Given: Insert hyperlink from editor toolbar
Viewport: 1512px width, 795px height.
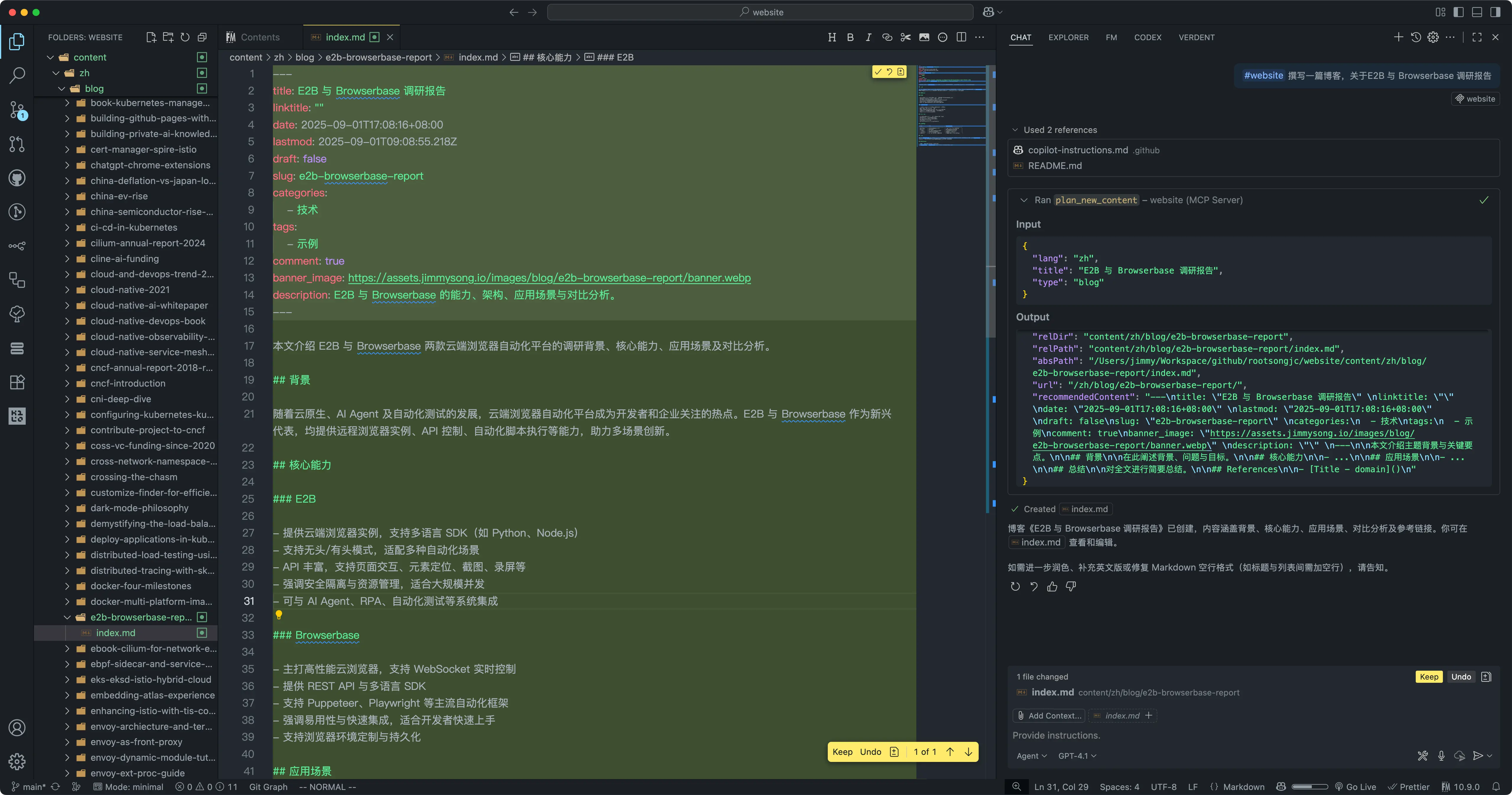Looking at the screenshot, I should pos(887,37).
